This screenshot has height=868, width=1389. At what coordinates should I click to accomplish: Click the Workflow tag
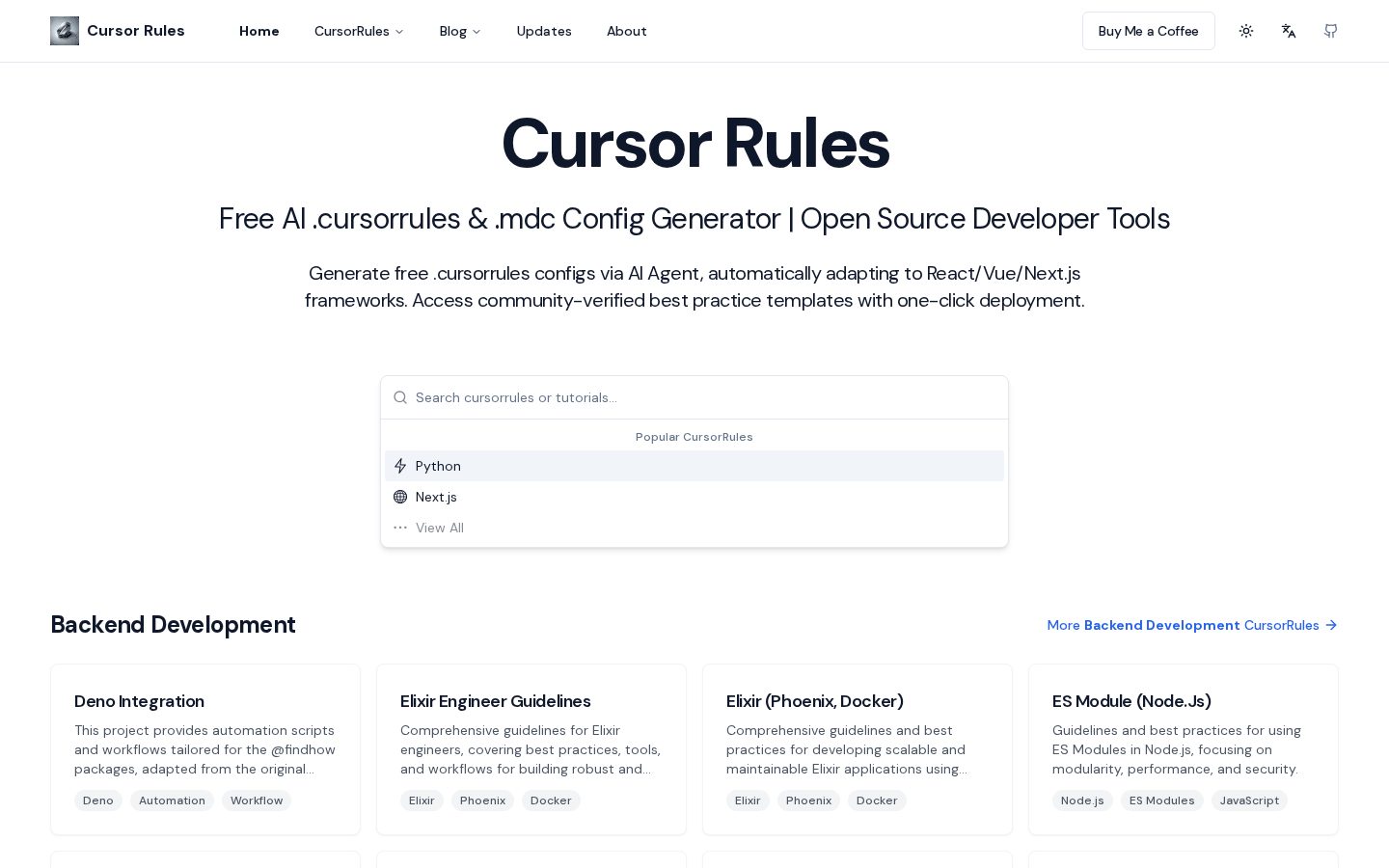[x=257, y=800]
